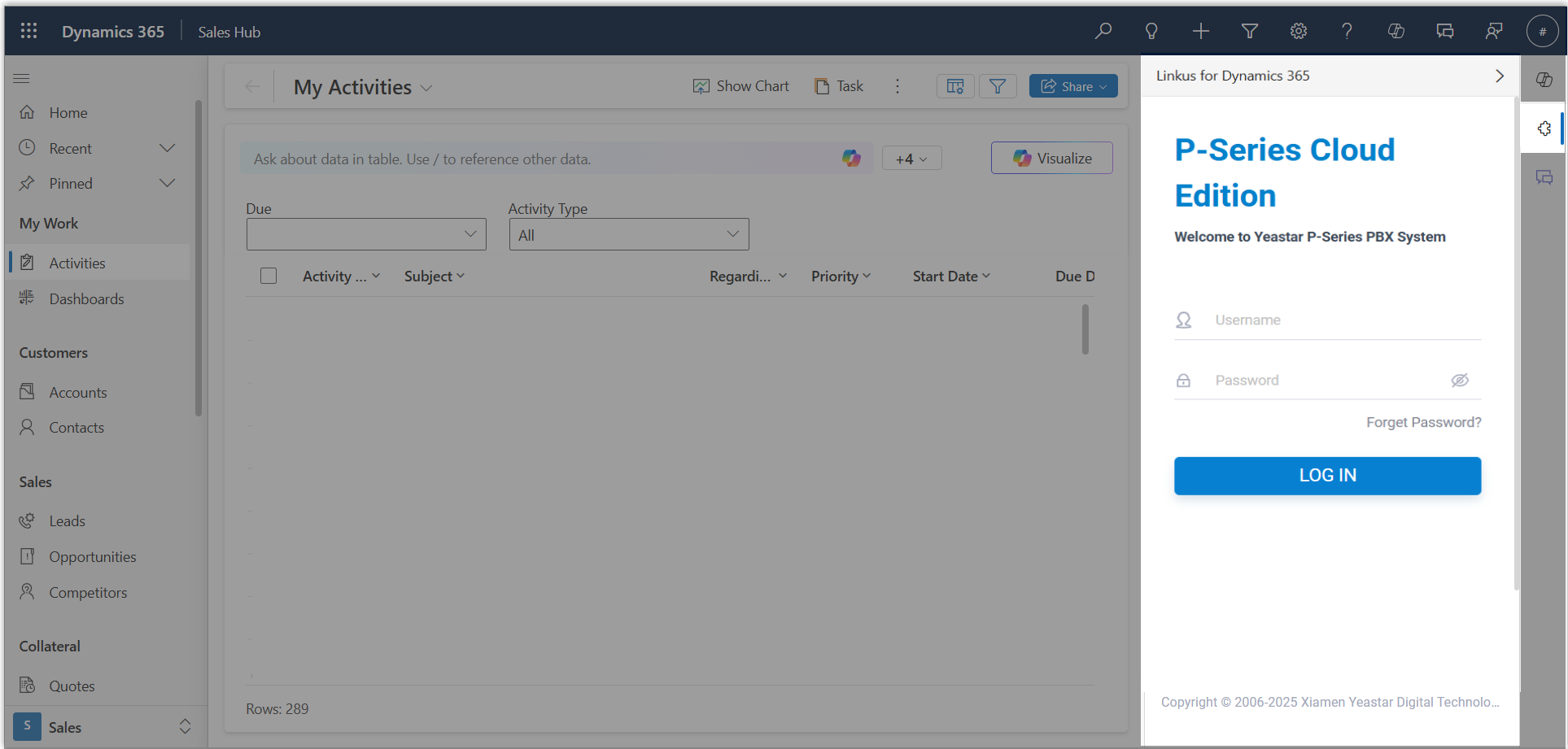Collapse the site map hamburger menu
Screen dimensions: 1568x749
22,78
